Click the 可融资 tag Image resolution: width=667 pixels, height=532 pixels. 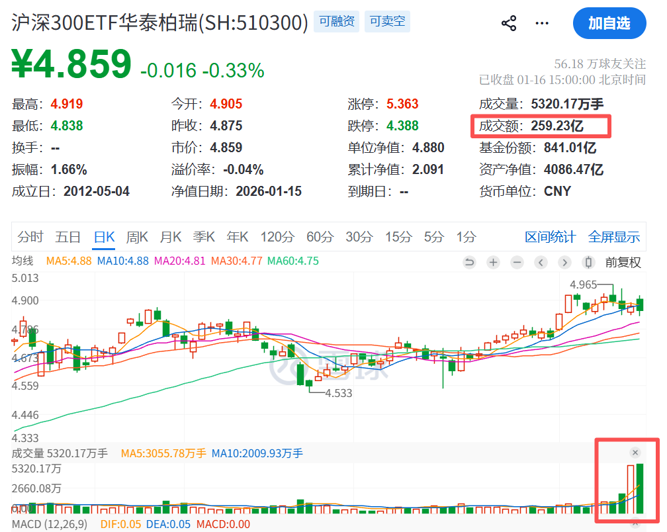click(335, 22)
